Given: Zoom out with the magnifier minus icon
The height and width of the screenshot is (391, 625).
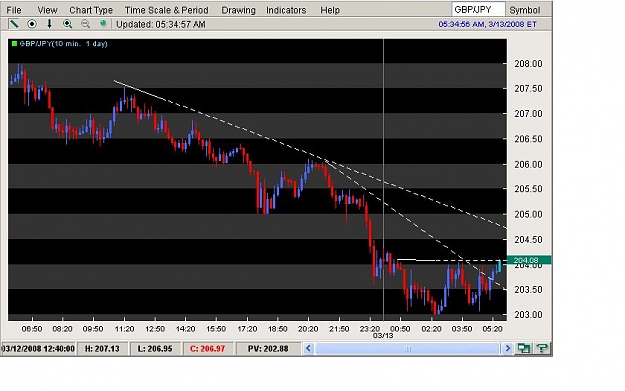Looking at the screenshot, I should (x=85, y=24).
